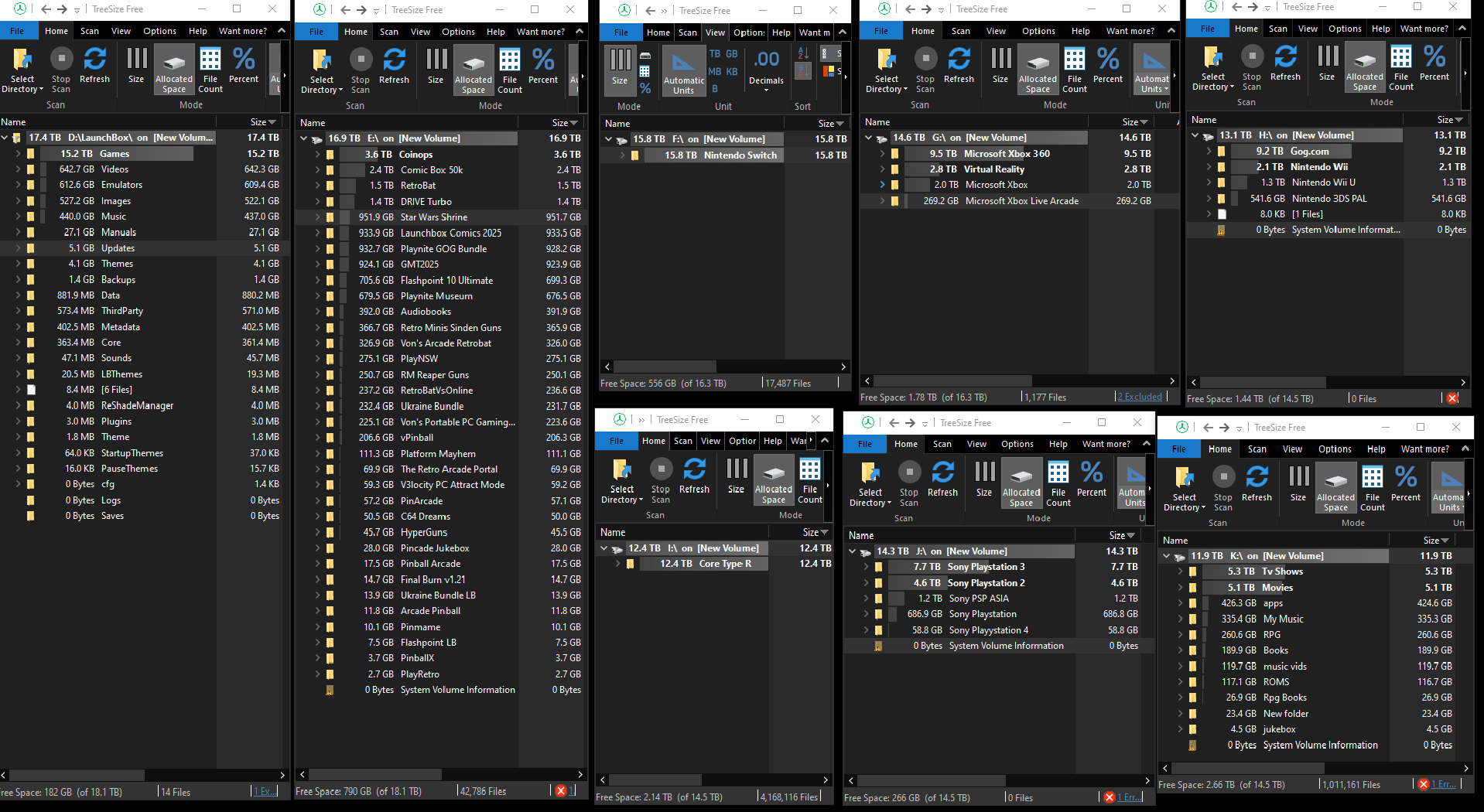Click the 2 Excluded link in G:\ status bar

coord(1140,397)
